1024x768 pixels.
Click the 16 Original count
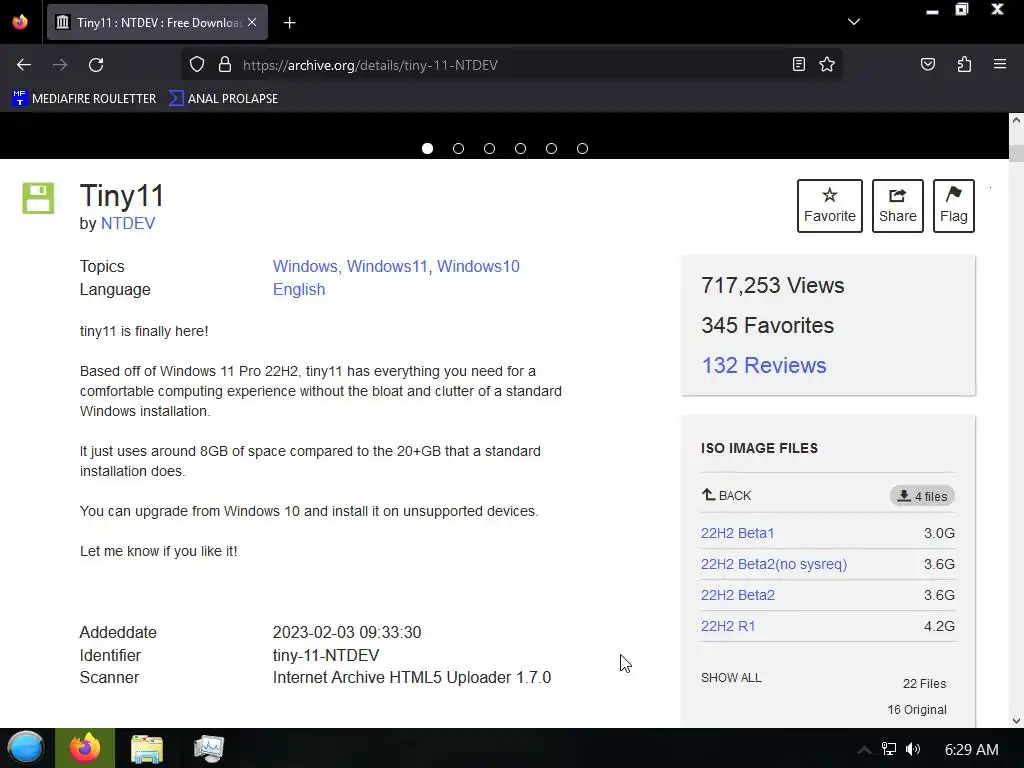pyautogui.click(x=917, y=710)
